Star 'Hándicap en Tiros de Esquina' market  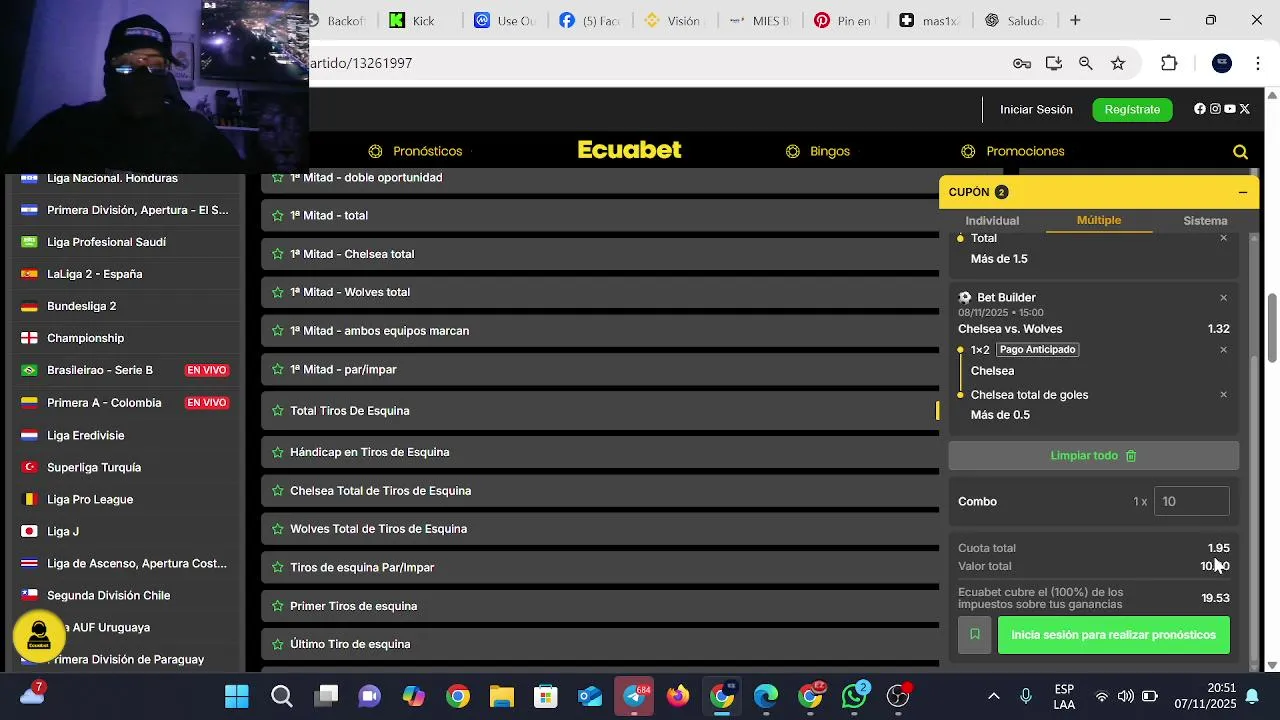[x=278, y=452]
